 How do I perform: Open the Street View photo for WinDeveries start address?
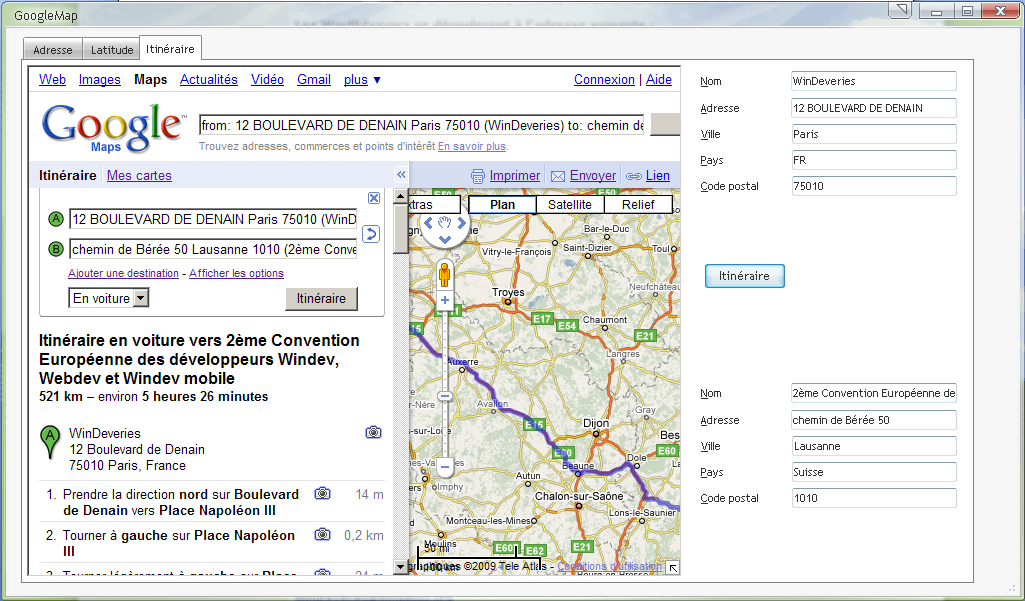click(x=373, y=432)
